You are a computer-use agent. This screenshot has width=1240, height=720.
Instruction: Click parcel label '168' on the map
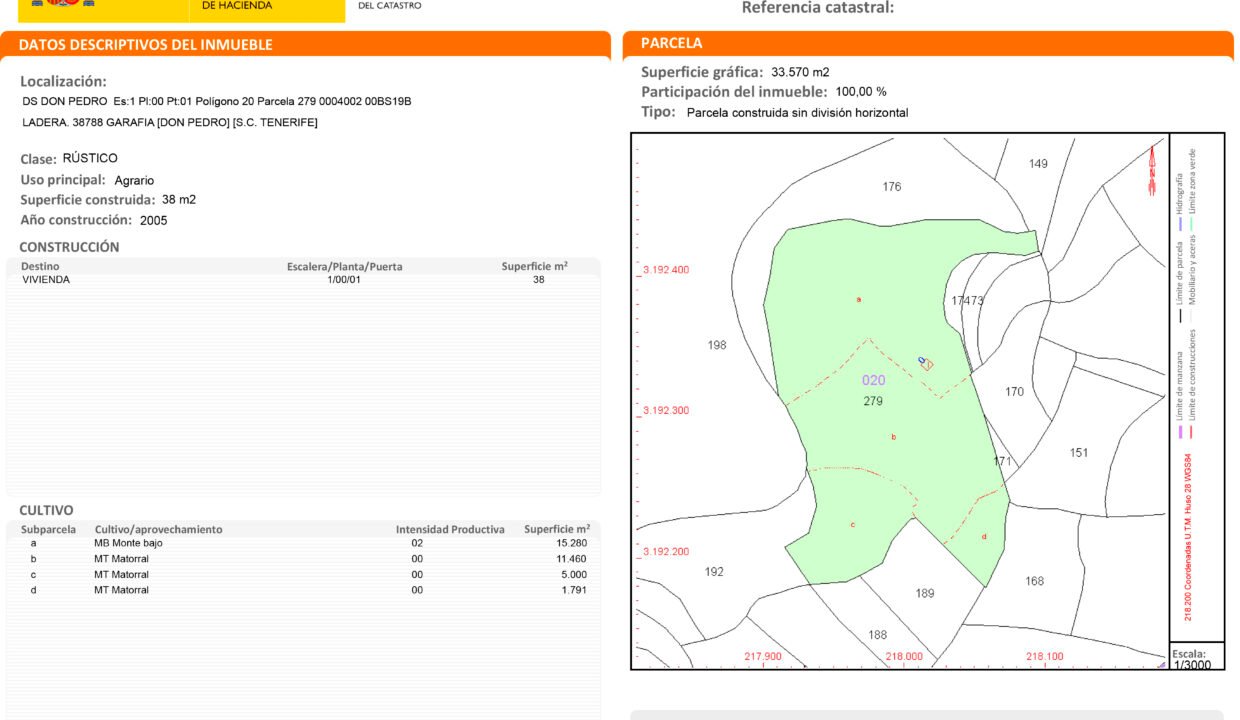point(1034,581)
